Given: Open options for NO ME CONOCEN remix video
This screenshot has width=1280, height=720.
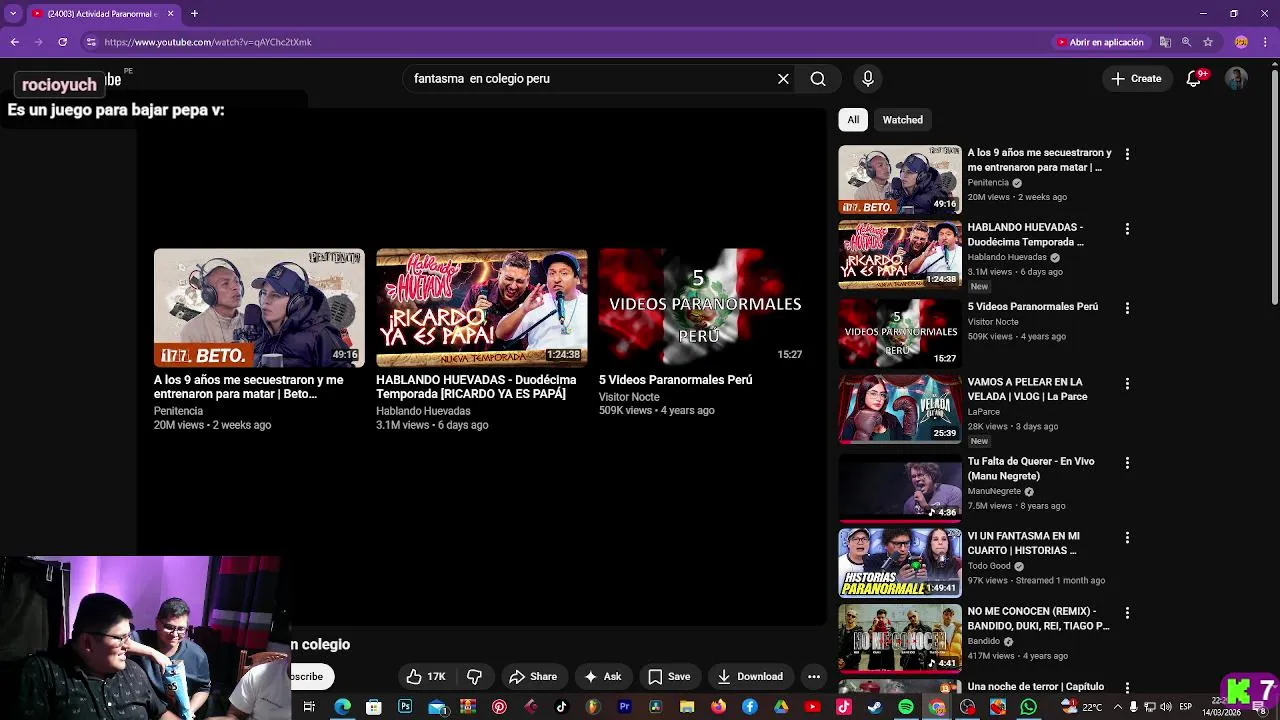Looking at the screenshot, I should point(1127,613).
